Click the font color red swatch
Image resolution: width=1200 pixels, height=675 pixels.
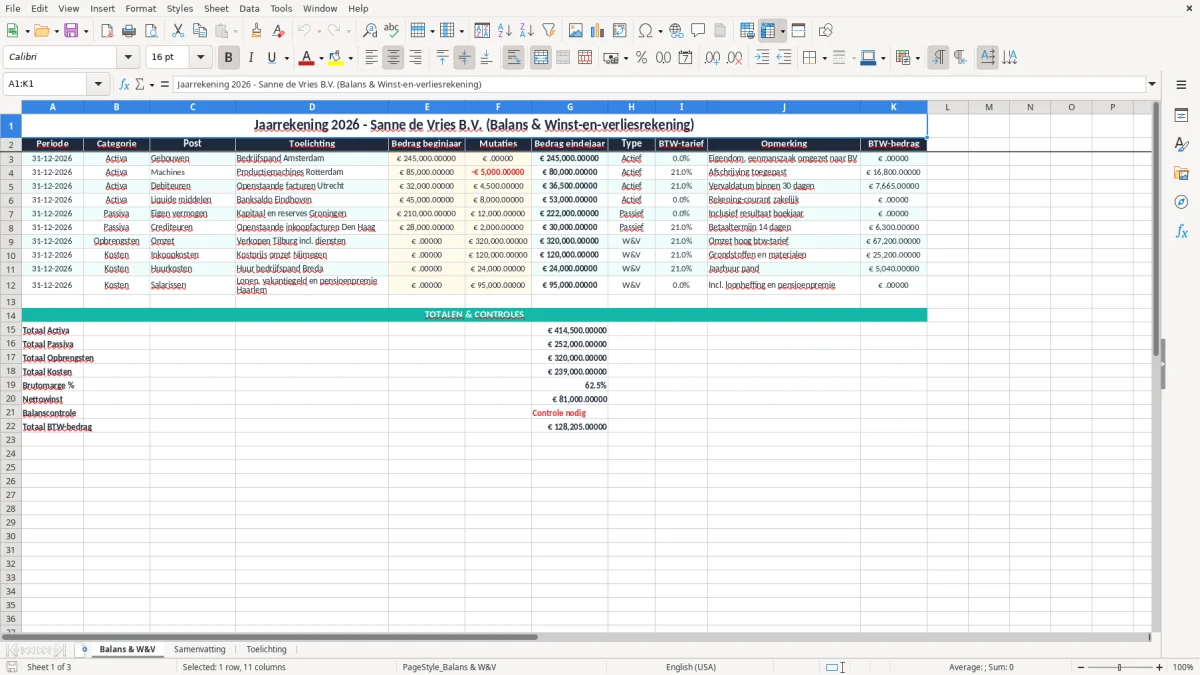point(307,58)
